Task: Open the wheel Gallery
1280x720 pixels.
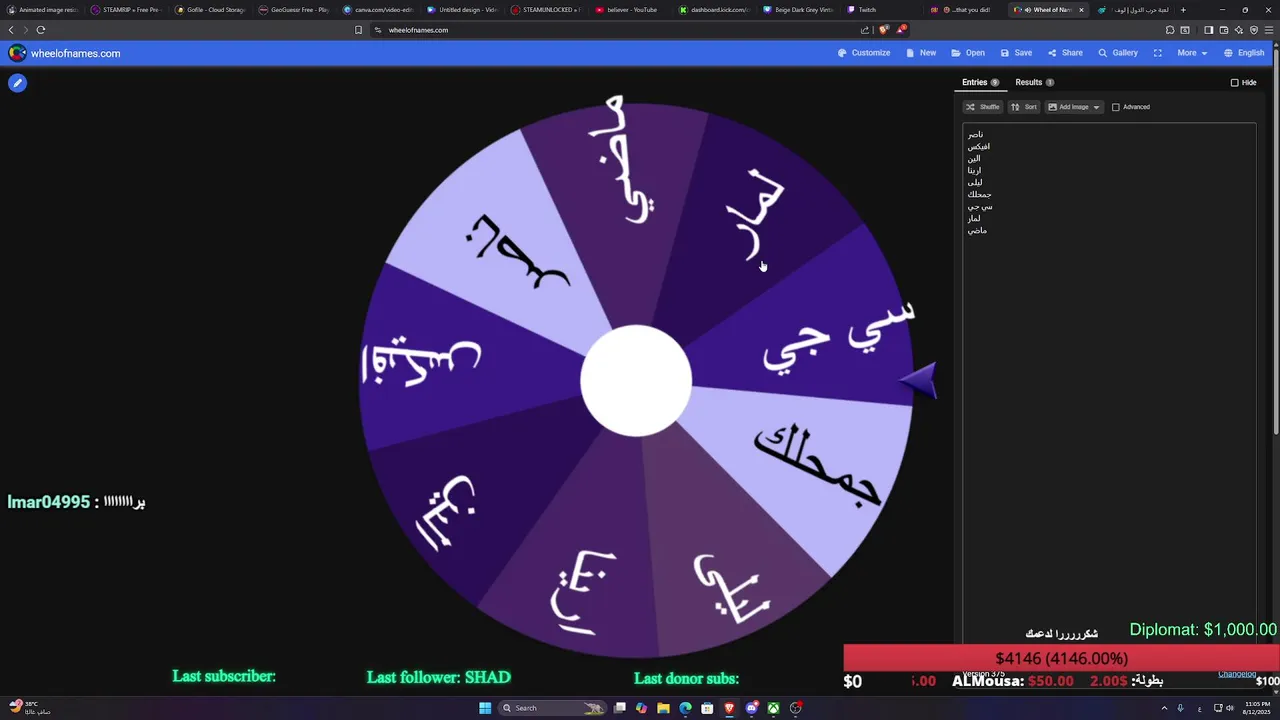Action: tap(1118, 53)
